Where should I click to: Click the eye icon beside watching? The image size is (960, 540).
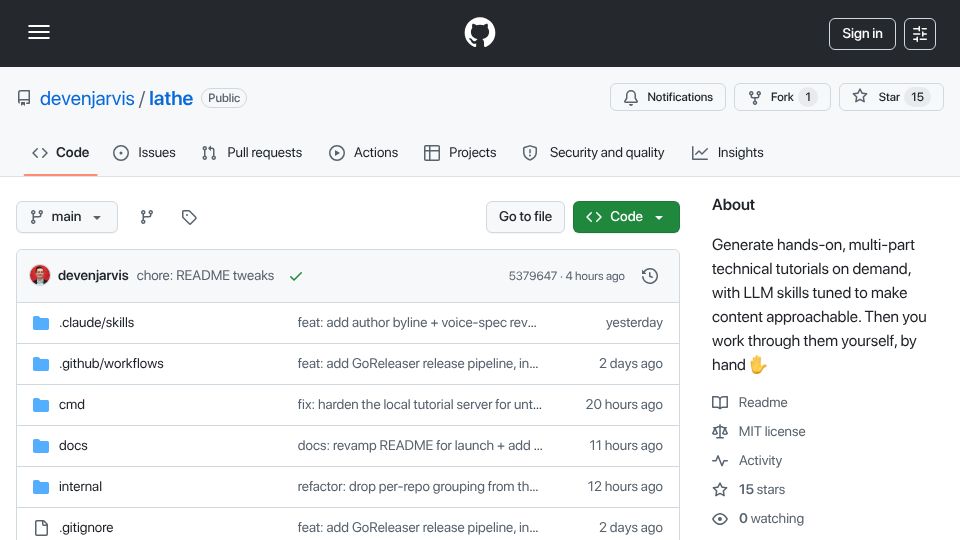pos(720,519)
